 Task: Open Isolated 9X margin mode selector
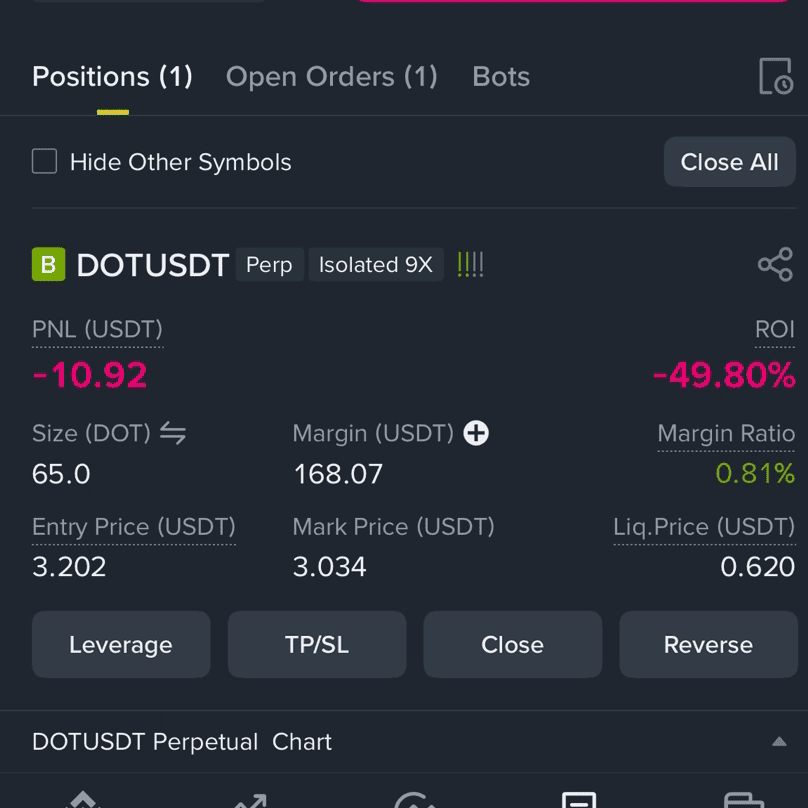[376, 264]
